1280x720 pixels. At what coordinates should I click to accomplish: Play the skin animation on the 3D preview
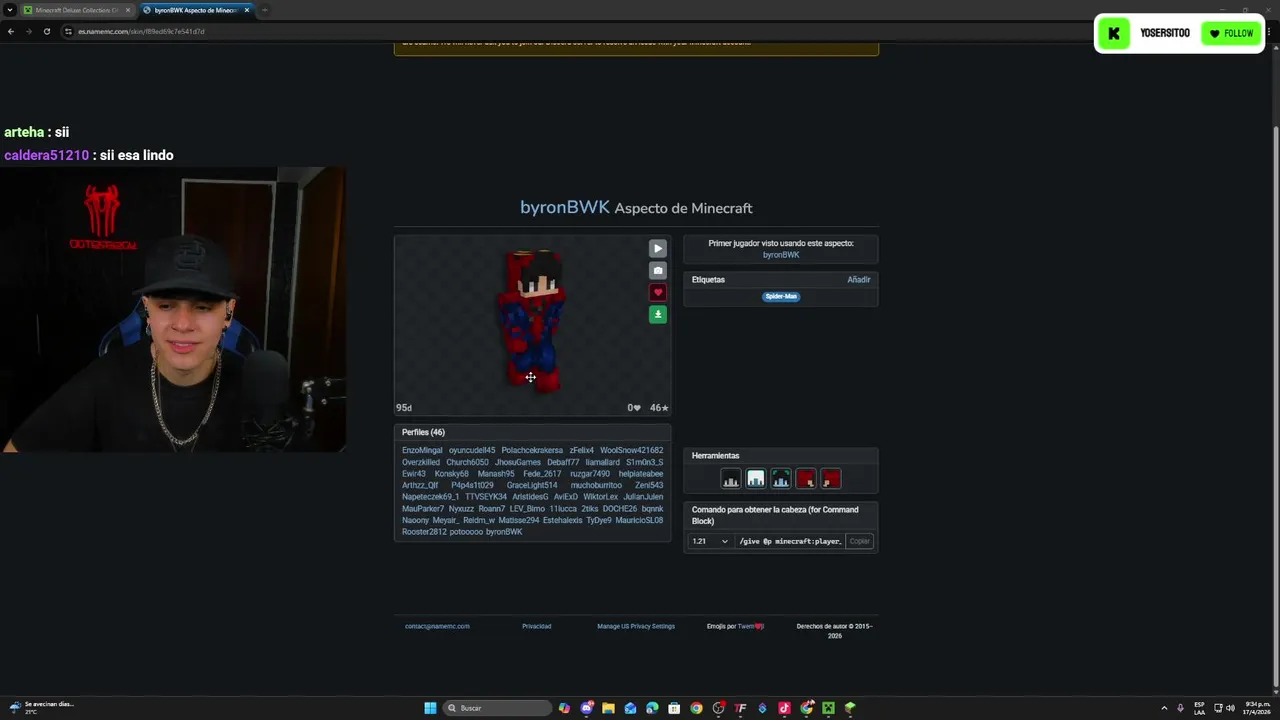(x=657, y=248)
